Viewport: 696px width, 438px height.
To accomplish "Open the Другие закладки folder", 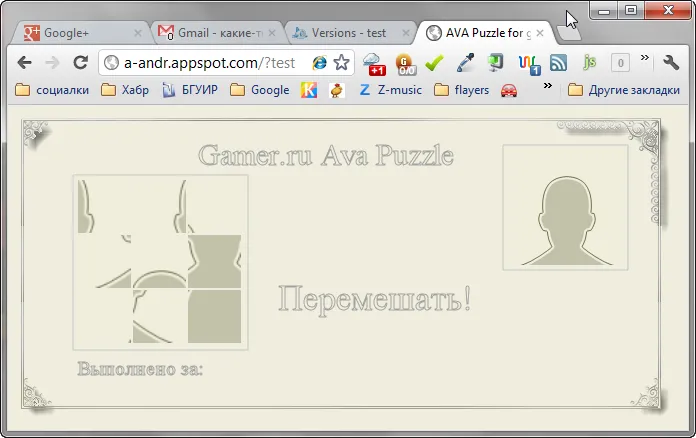I will (x=624, y=90).
